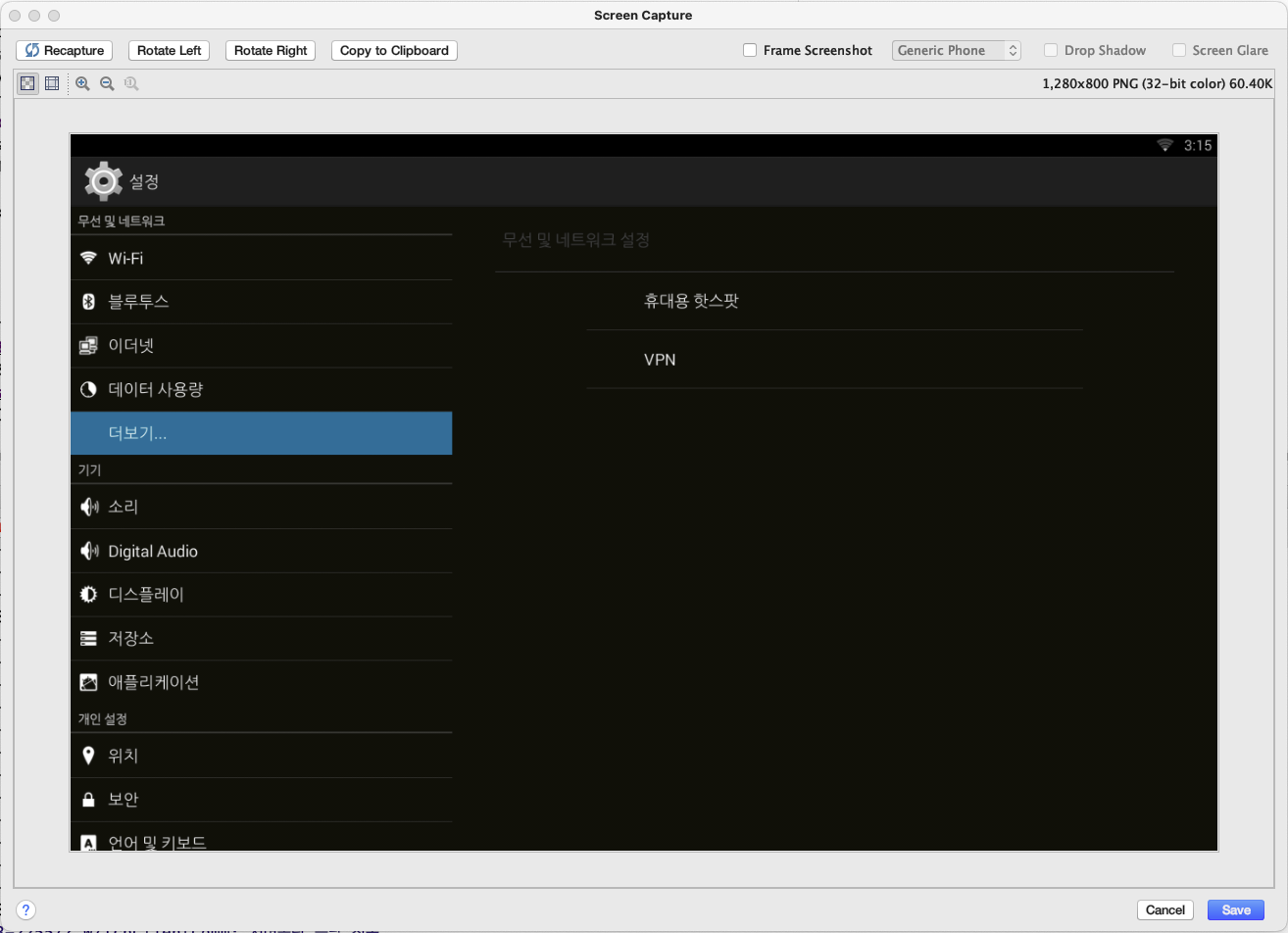1288x933 pixels.
Task: Select the Wi-Fi text label in the settings list
Action: tap(125, 259)
